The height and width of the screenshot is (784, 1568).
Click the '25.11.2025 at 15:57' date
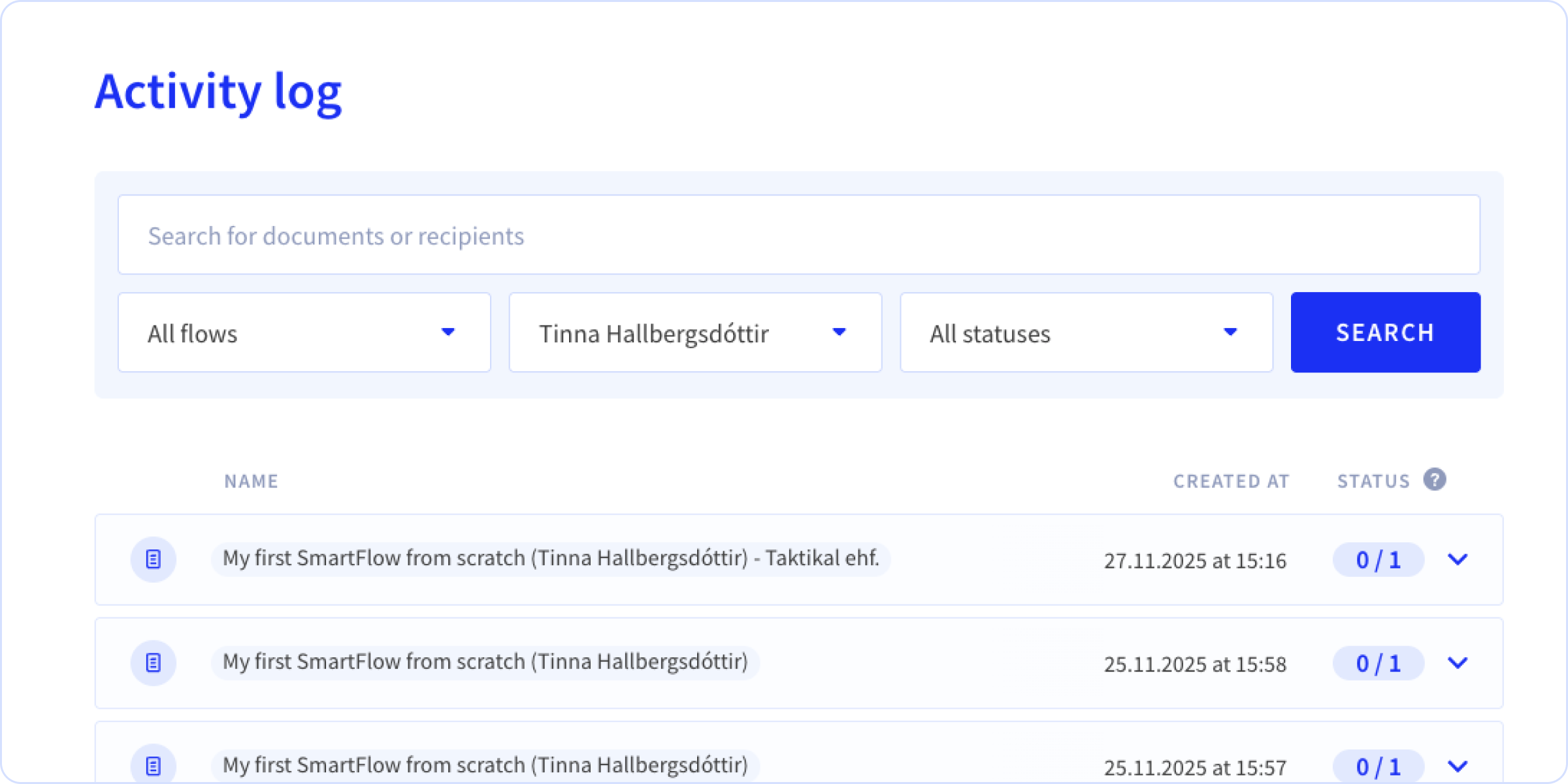tap(1195, 767)
